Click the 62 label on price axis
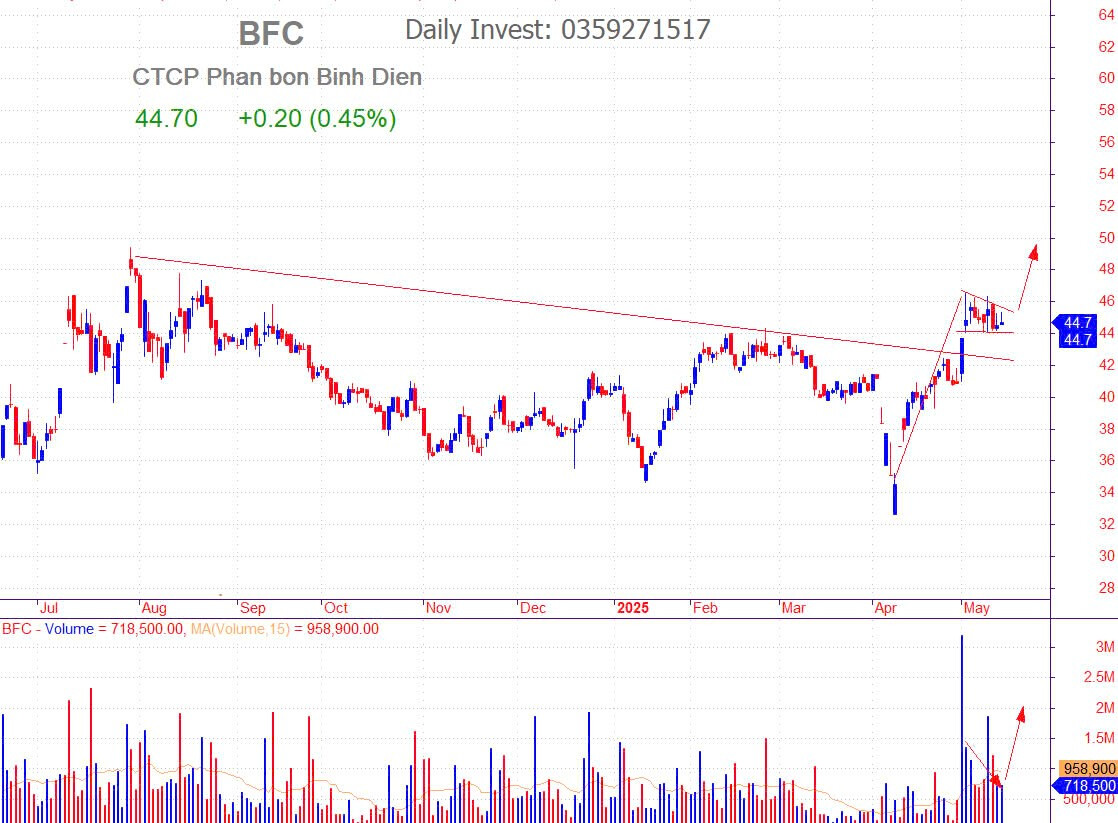 [1106, 47]
